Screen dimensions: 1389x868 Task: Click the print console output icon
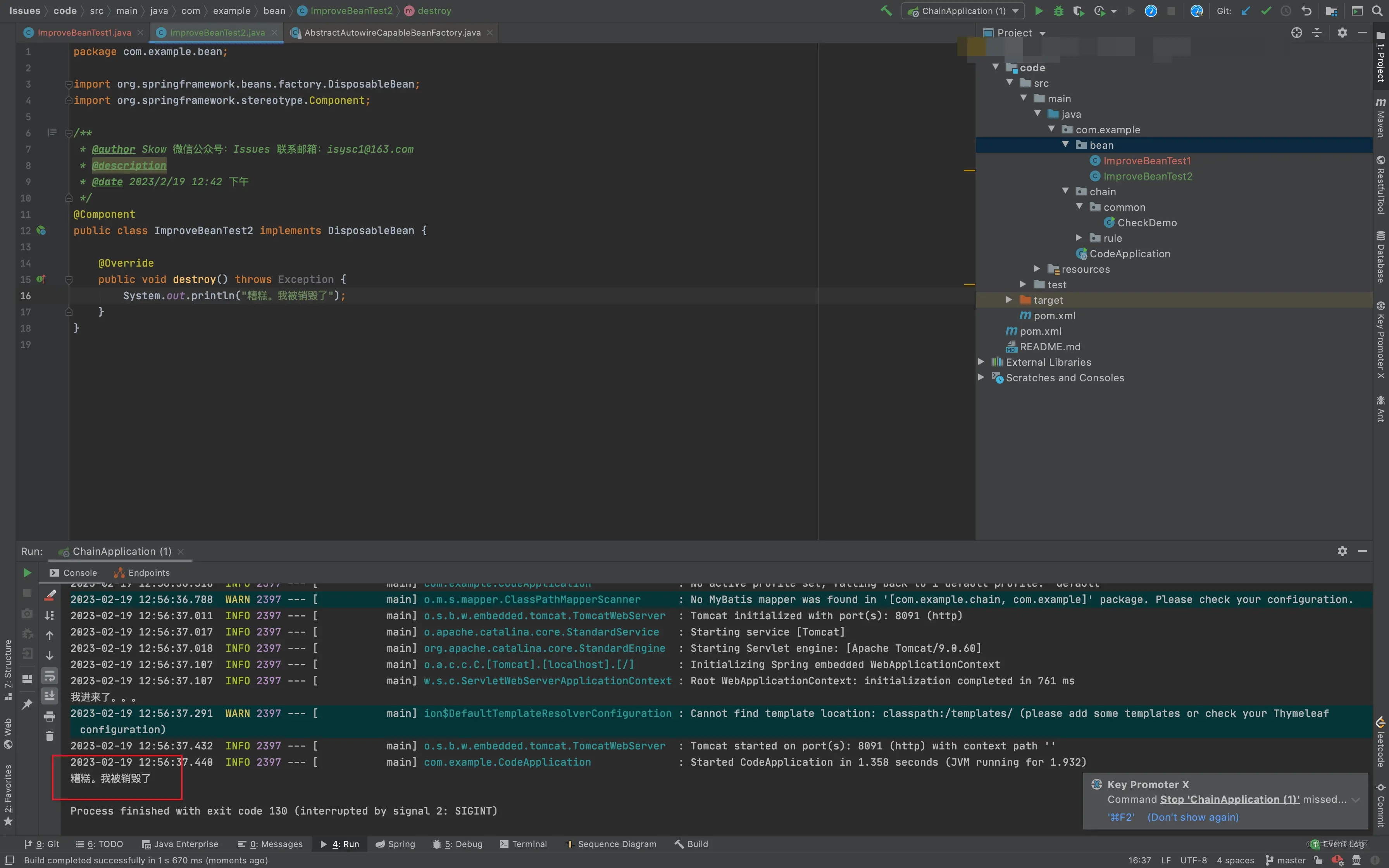pos(49,716)
